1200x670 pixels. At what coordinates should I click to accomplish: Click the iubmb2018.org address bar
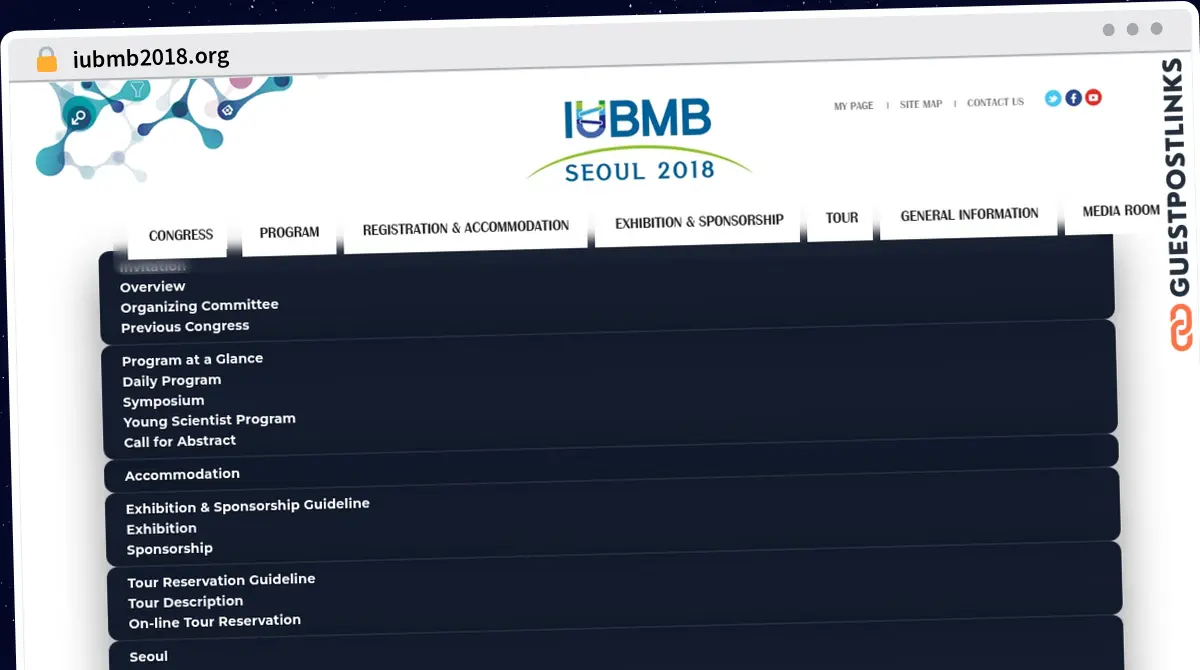150,56
